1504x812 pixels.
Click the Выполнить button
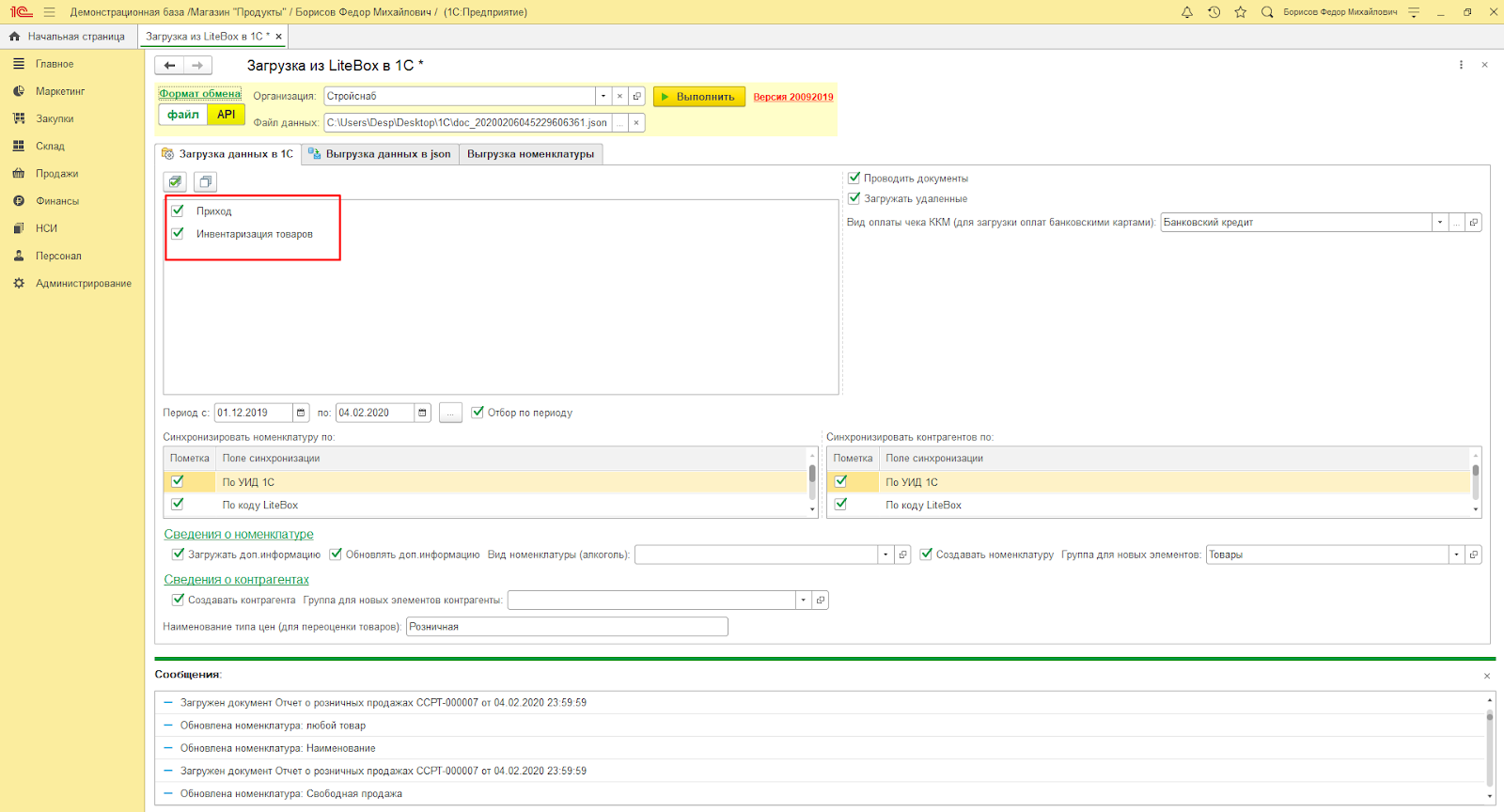(698, 97)
